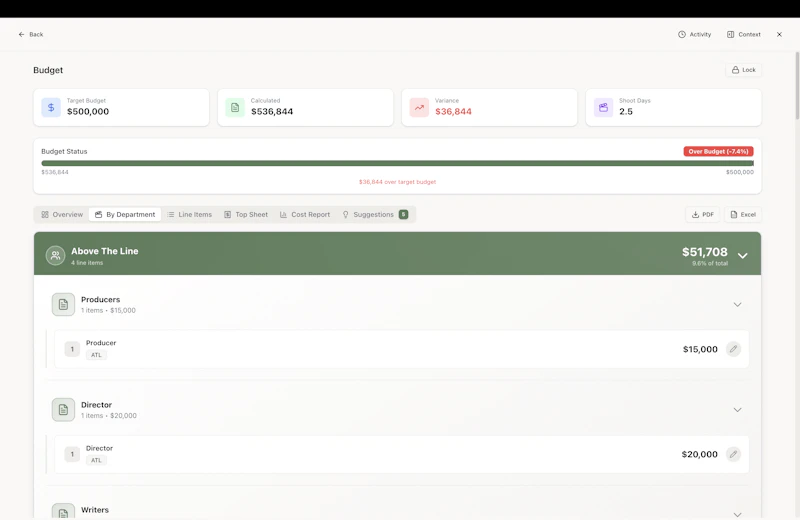Click the Target Budget dollar icon

(51, 108)
